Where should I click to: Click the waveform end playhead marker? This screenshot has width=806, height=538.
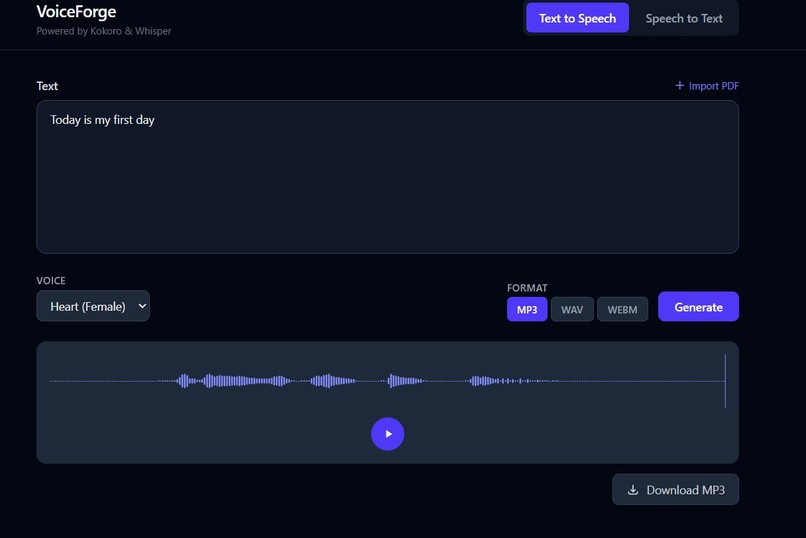click(x=725, y=381)
